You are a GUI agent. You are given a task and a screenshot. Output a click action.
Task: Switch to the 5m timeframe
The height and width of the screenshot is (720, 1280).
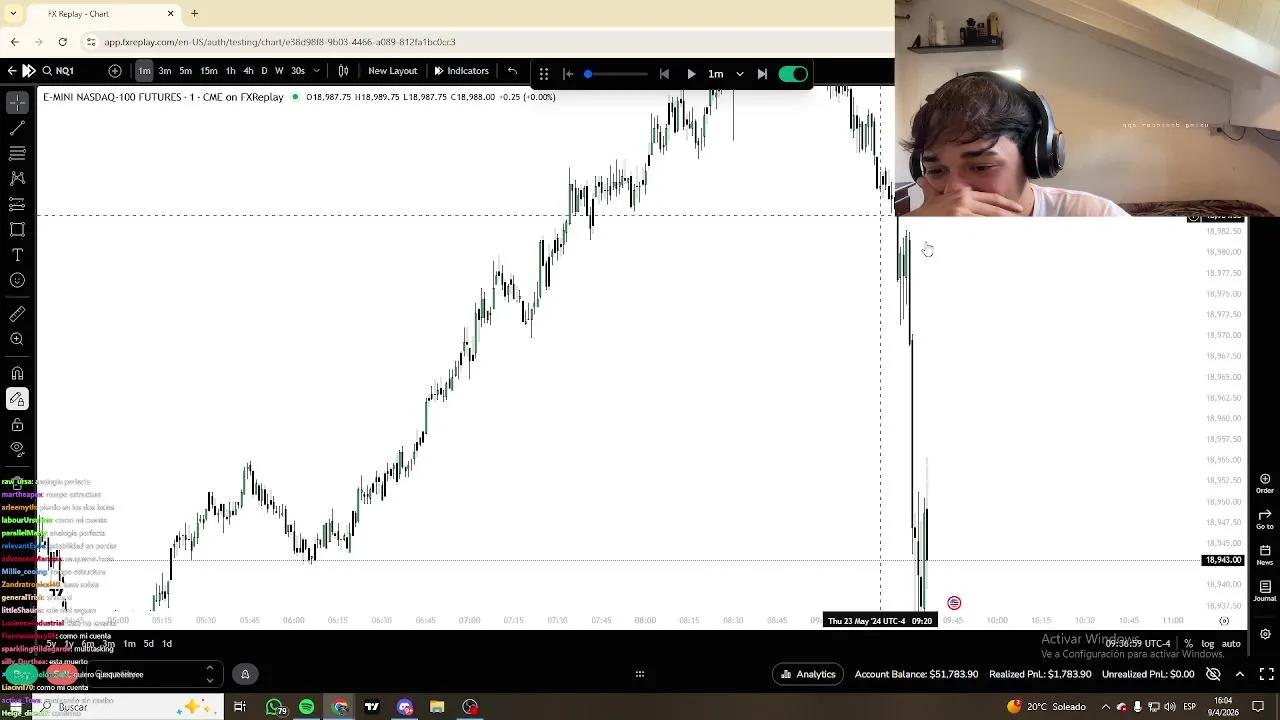186,71
